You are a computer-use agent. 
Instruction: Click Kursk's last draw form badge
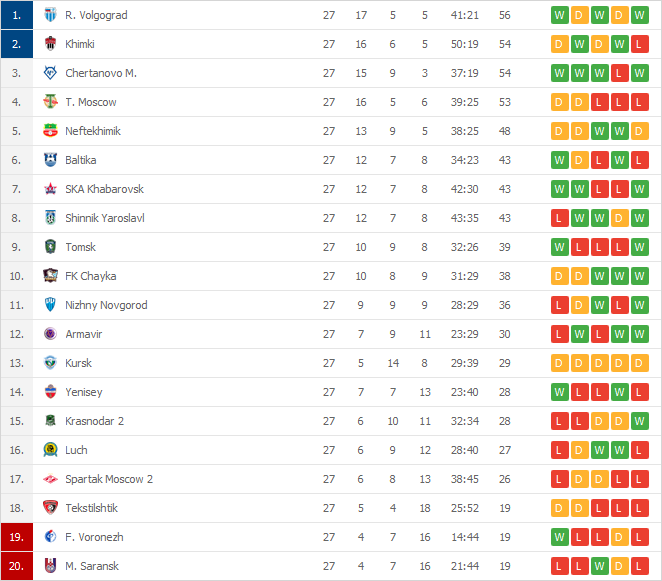coord(639,363)
